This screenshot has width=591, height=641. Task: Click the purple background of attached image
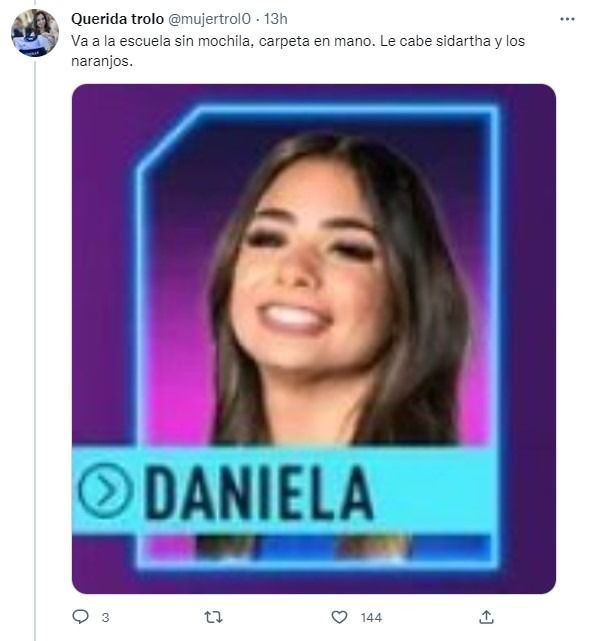click(x=529, y=327)
